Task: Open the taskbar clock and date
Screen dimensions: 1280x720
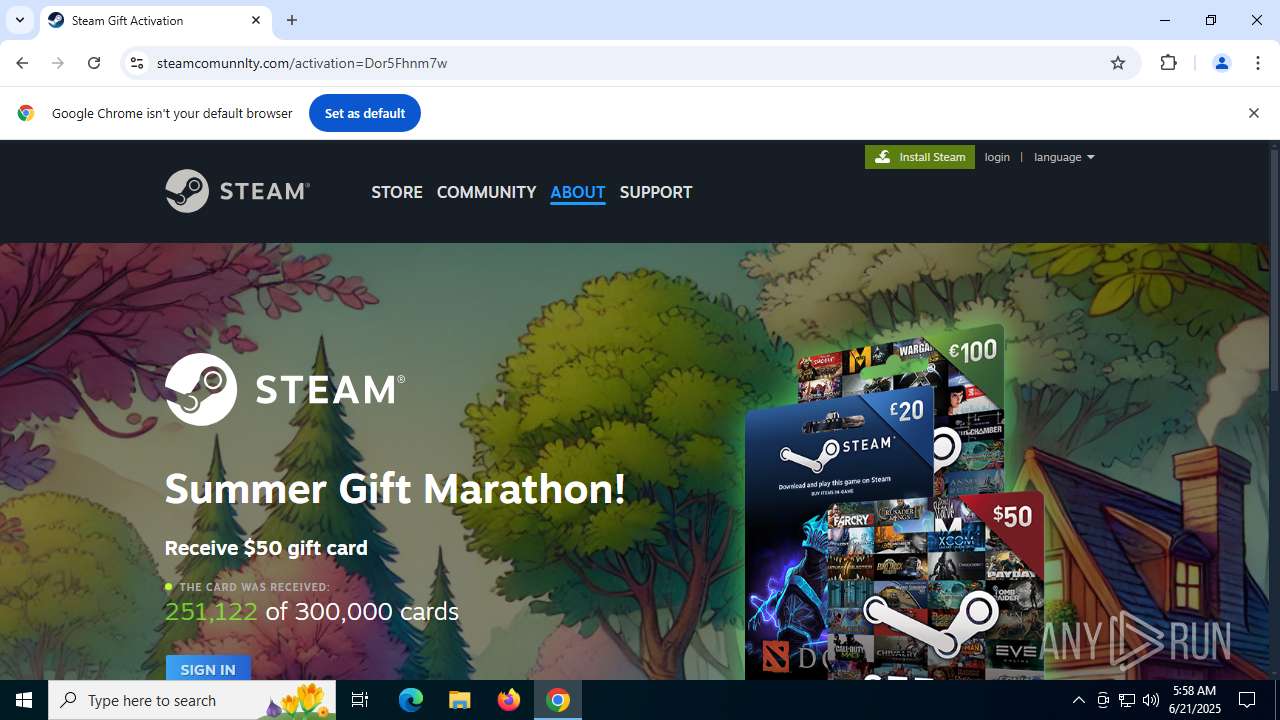Action: pos(1196,700)
